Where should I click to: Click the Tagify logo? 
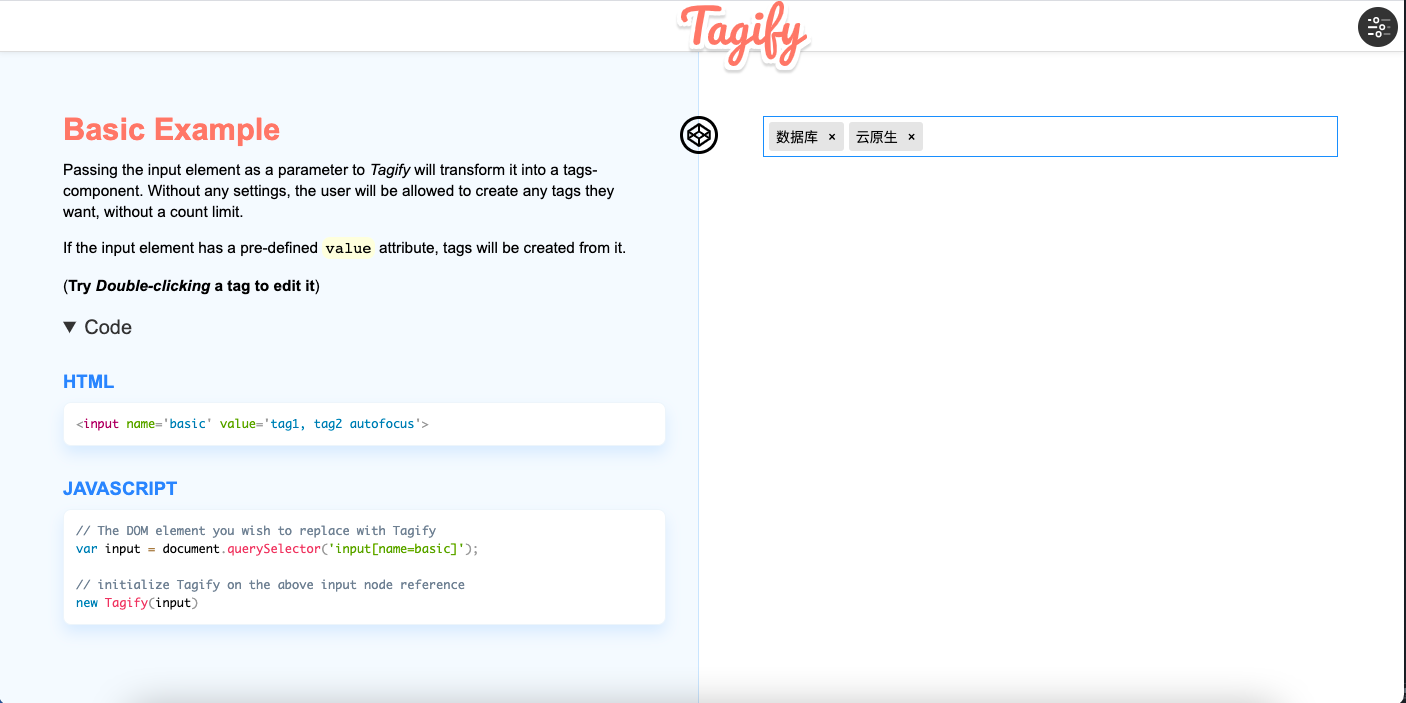[x=743, y=36]
